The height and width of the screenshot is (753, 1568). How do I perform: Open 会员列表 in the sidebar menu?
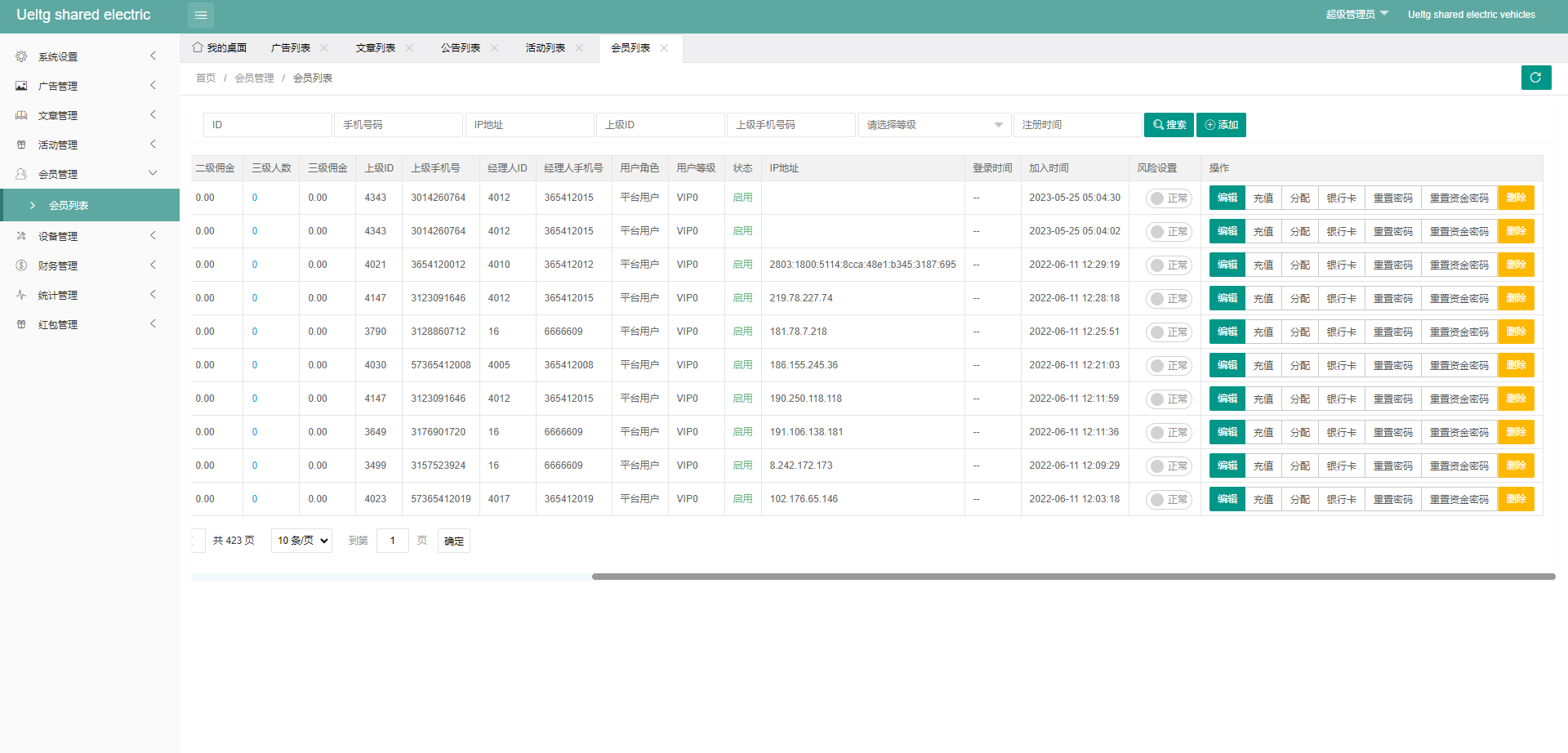69,205
